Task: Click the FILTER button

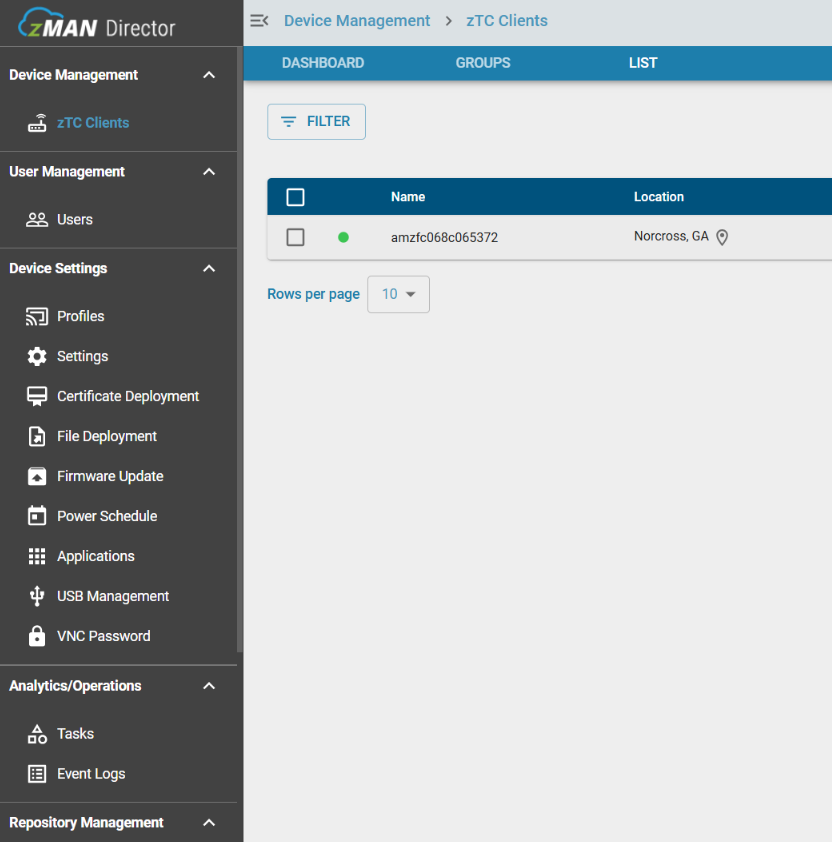Action: (x=316, y=121)
